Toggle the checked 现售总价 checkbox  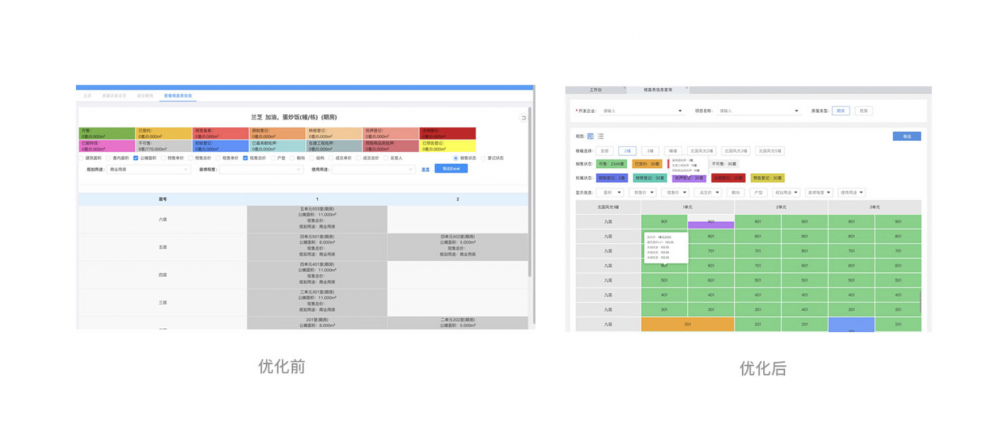coord(246,158)
